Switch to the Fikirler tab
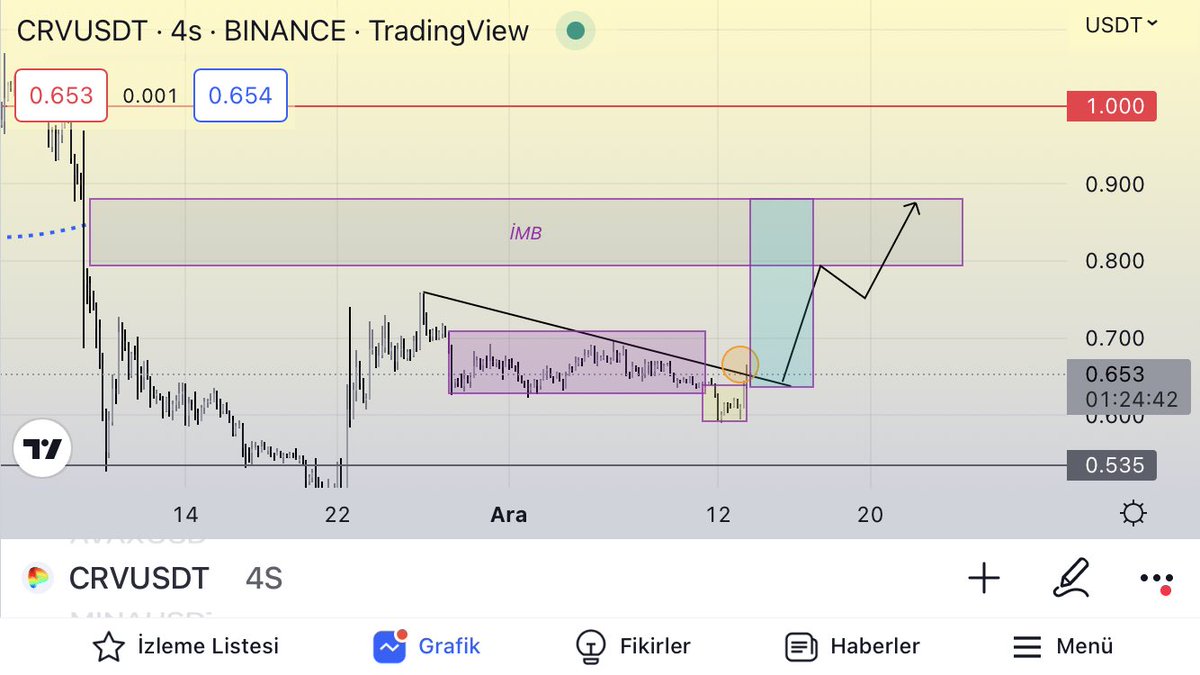1200x675 pixels. click(x=634, y=646)
